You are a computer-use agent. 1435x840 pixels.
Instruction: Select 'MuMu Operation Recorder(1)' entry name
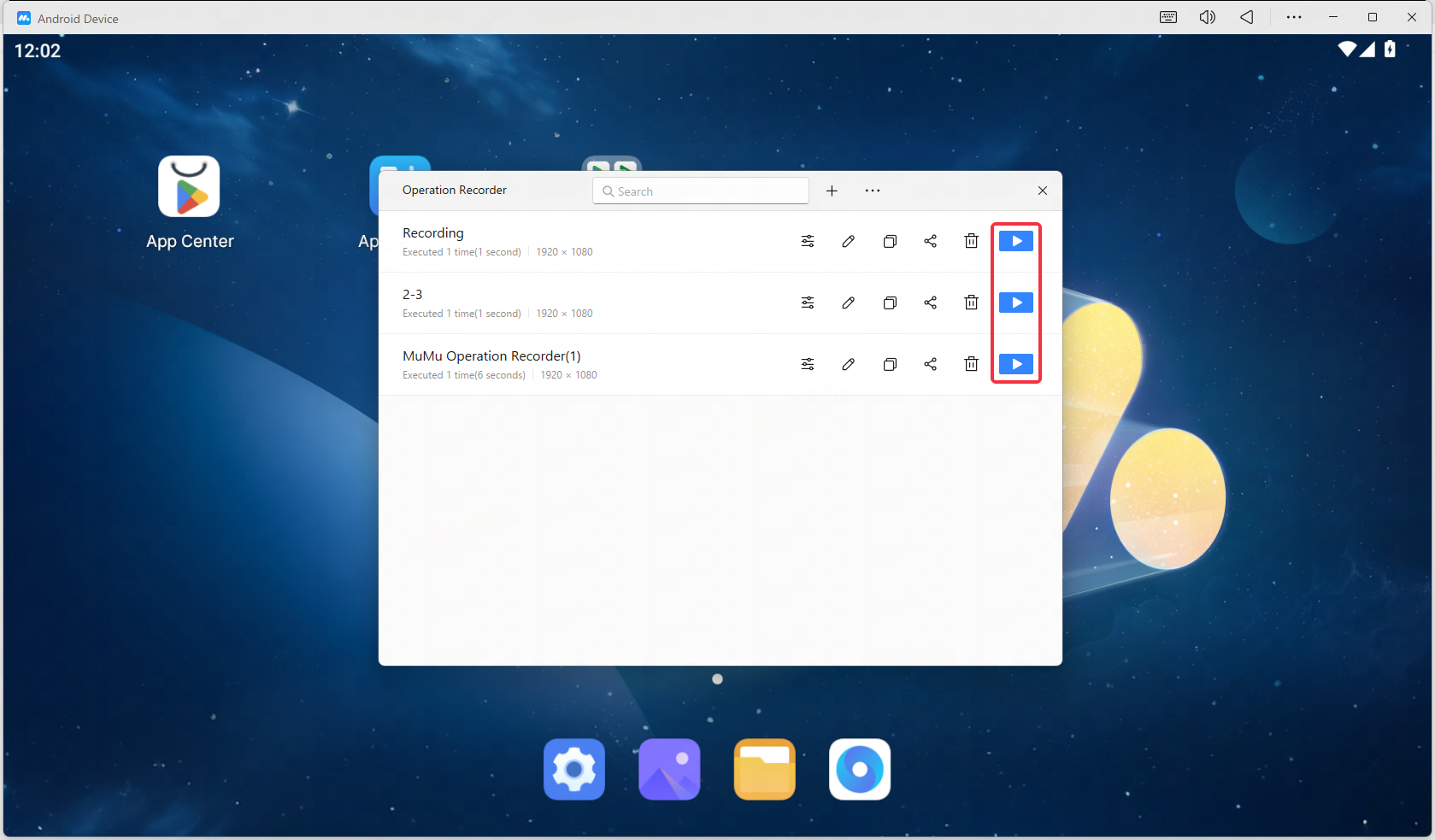[x=491, y=356]
